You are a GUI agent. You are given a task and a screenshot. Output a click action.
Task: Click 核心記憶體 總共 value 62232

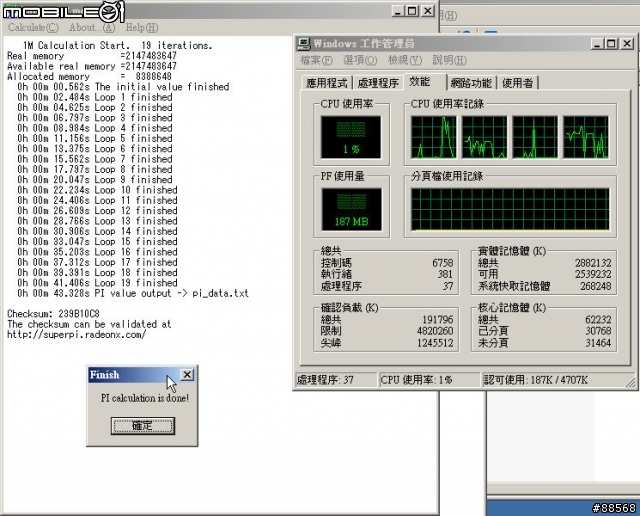598,320
